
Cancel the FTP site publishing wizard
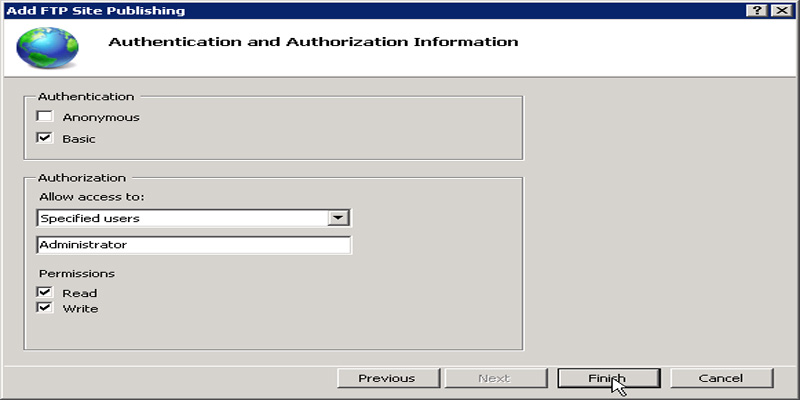click(721, 378)
